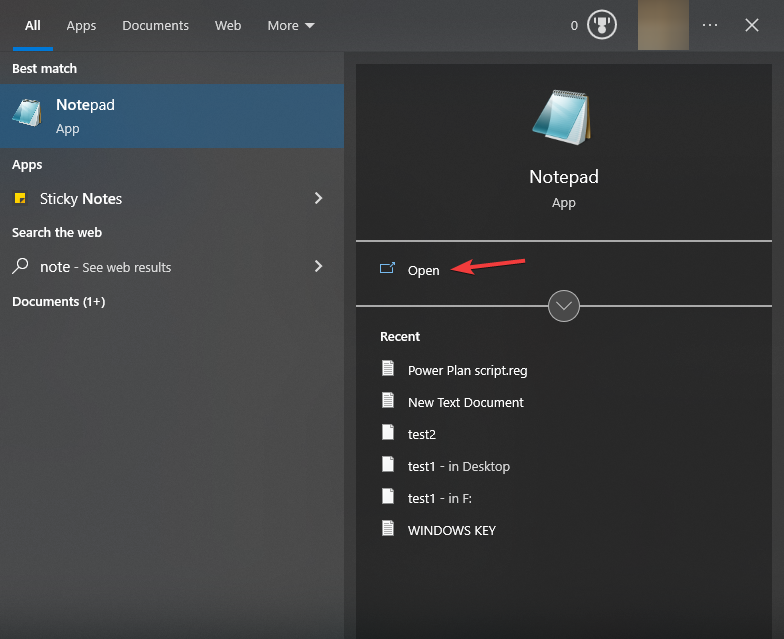Image resolution: width=784 pixels, height=639 pixels.
Task: Expand web results arrow for note
Action: [x=319, y=266]
